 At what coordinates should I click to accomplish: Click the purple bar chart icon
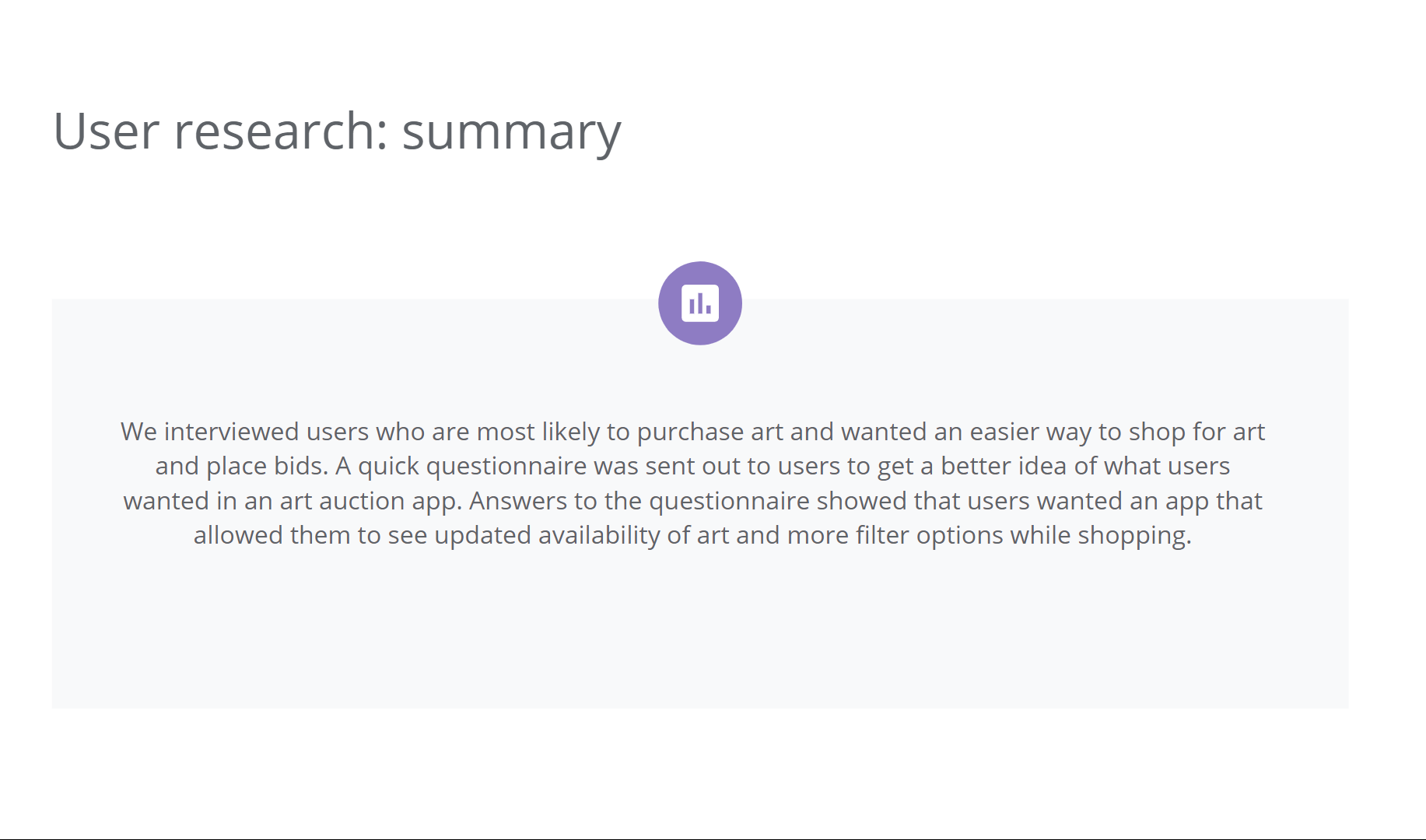[x=700, y=303]
